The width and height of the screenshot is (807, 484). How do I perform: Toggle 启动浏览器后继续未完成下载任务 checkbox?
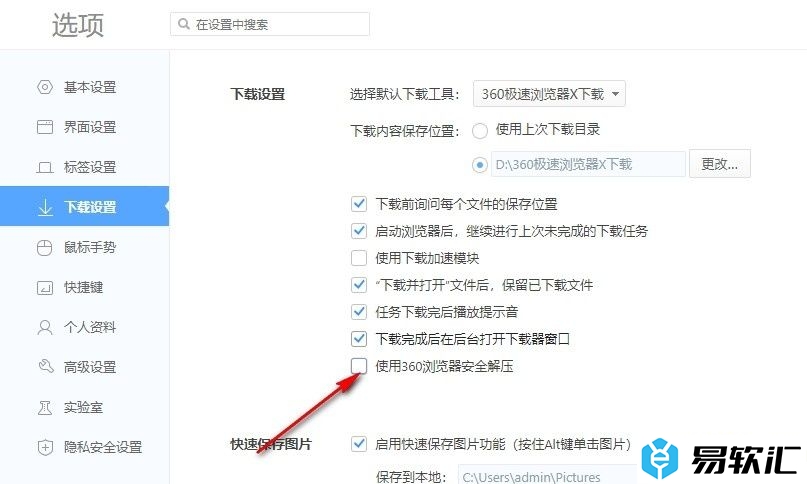coord(359,231)
